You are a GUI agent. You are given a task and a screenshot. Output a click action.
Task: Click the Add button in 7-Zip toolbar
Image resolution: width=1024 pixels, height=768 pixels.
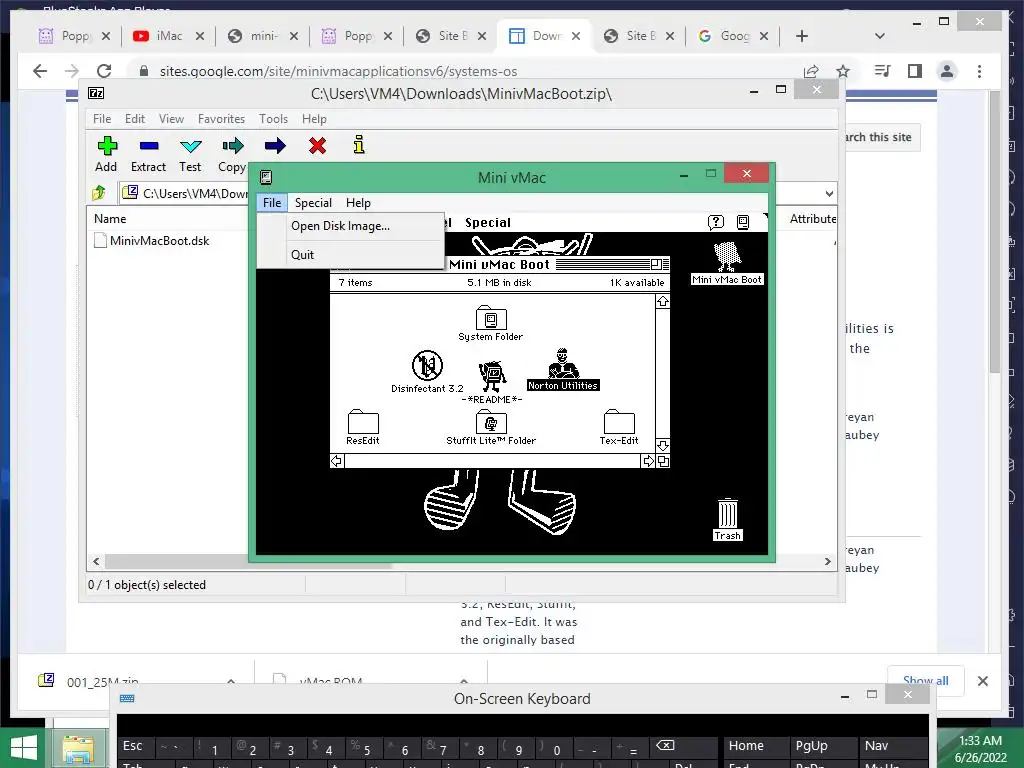coord(106,154)
